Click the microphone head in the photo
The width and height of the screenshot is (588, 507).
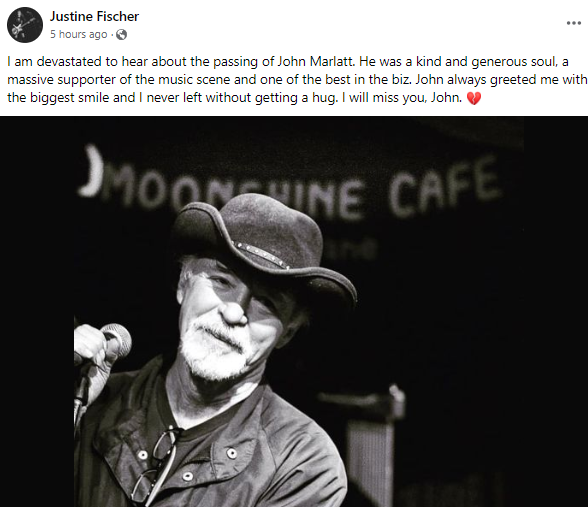tap(117, 340)
